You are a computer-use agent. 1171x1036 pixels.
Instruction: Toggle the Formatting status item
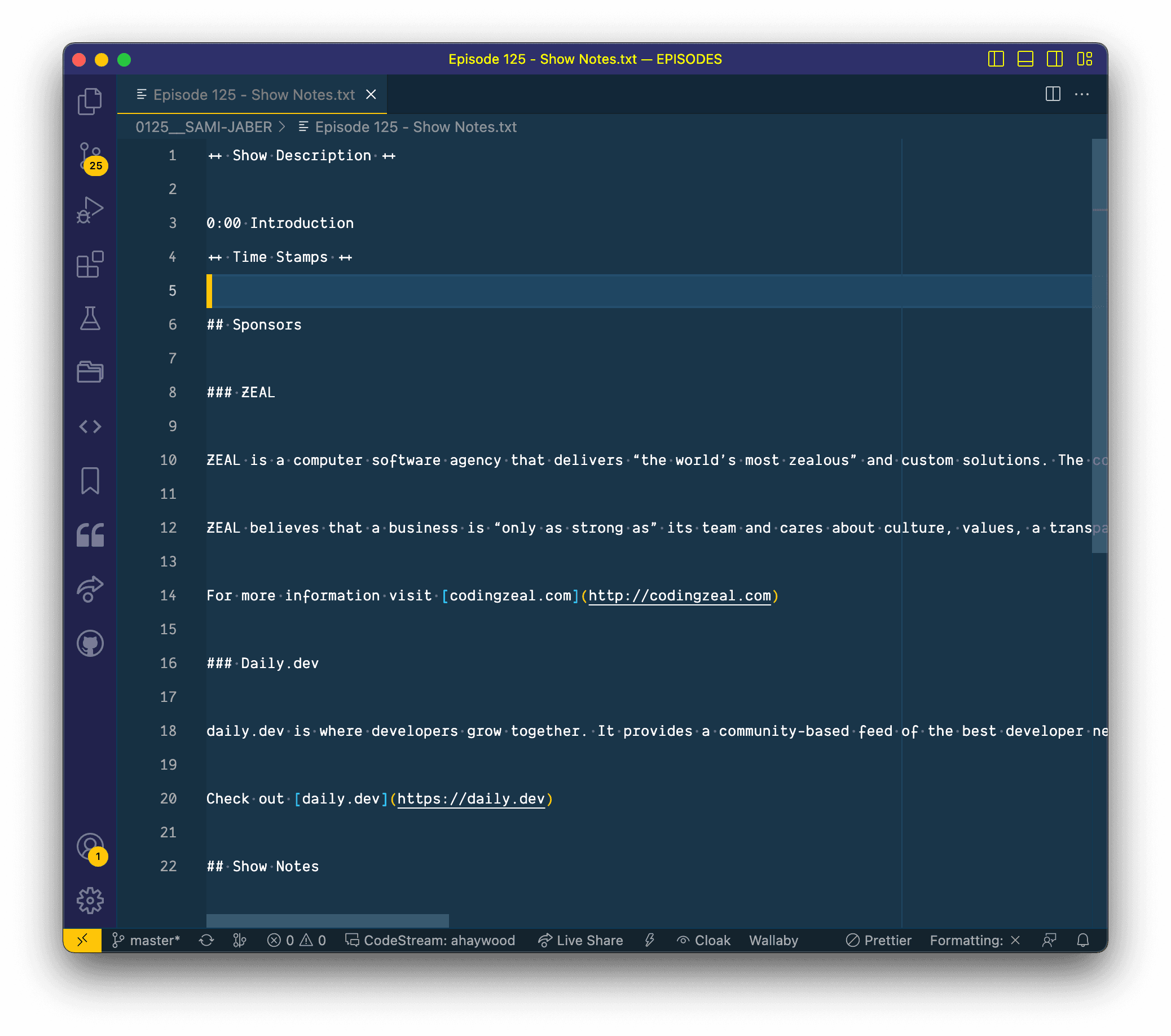pos(975,940)
